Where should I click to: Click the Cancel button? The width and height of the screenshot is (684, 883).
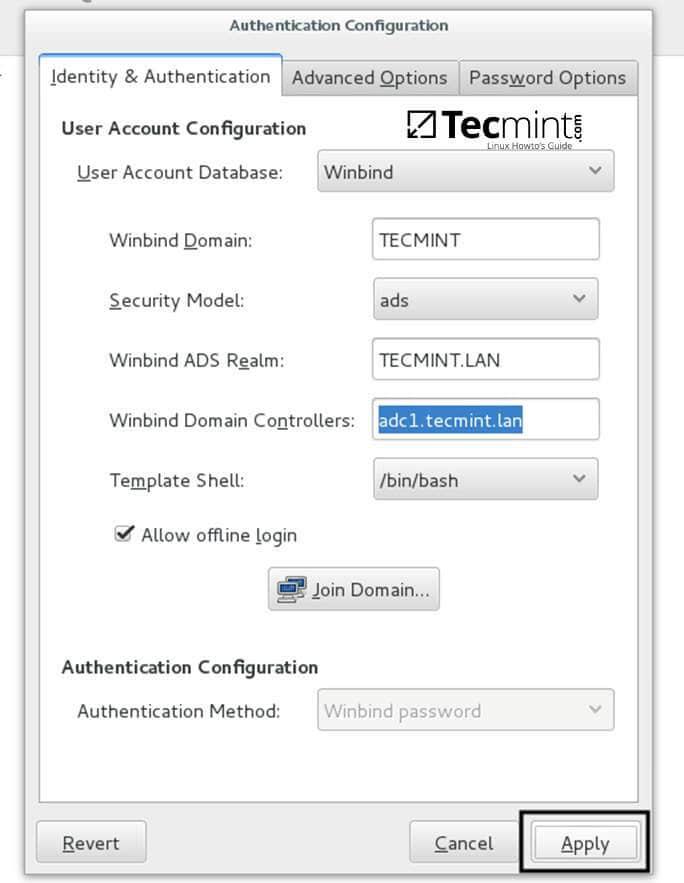[x=463, y=843]
